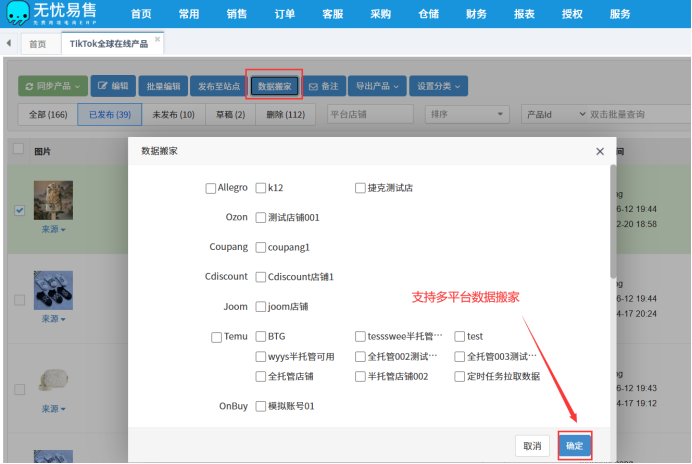Screen dimensions: 692x464
Task: Click the 取消 button
Action: 532,446
